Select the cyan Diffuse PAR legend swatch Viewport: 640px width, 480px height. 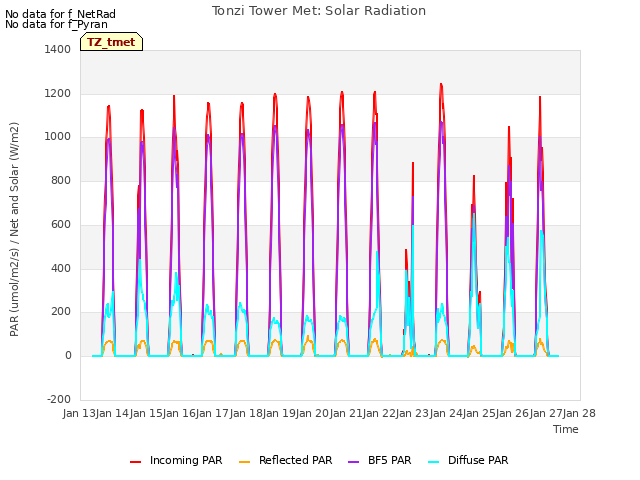tap(434, 461)
